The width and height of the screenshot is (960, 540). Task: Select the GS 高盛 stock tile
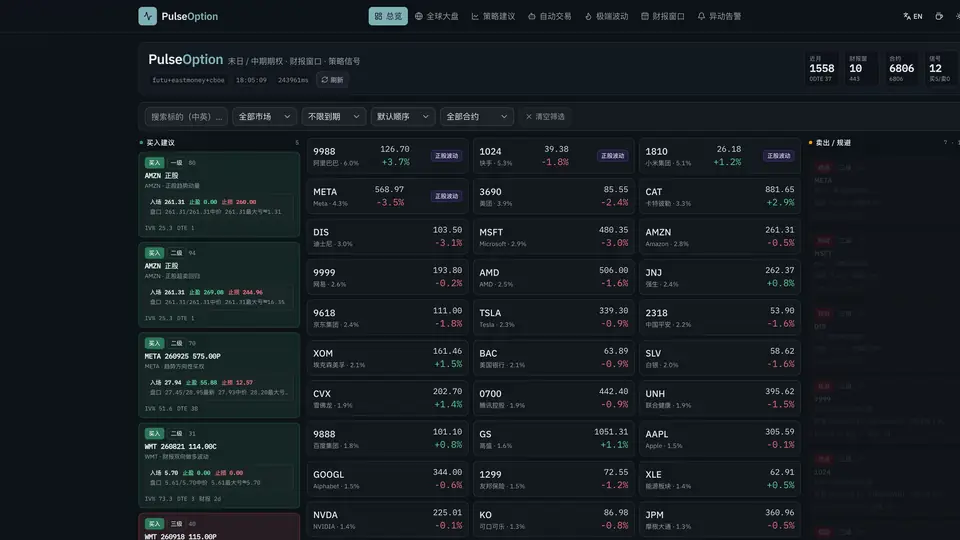(553, 439)
